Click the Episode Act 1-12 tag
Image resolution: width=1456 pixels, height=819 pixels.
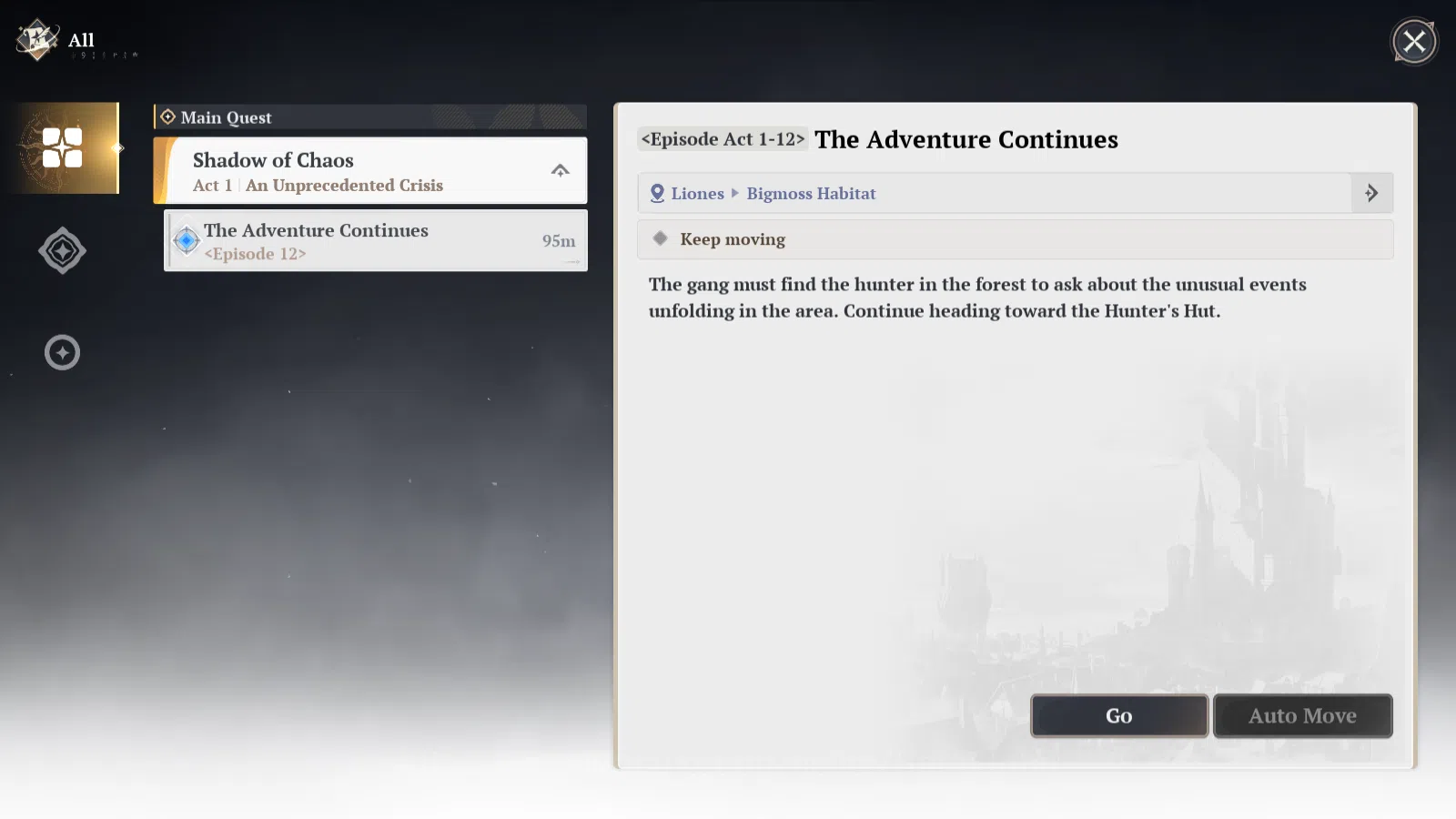(723, 139)
